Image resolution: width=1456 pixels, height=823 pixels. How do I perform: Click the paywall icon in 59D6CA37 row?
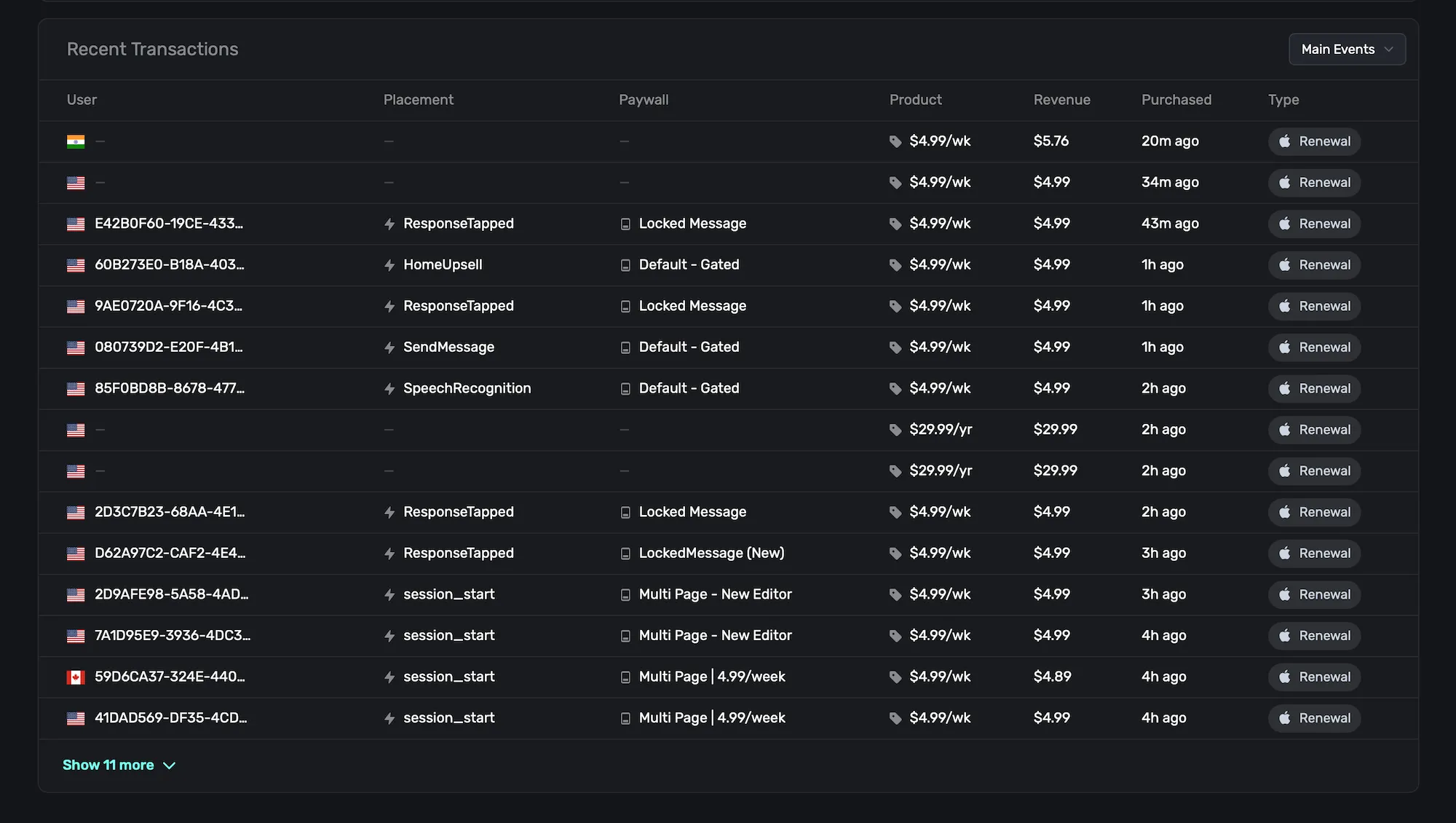(625, 677)
